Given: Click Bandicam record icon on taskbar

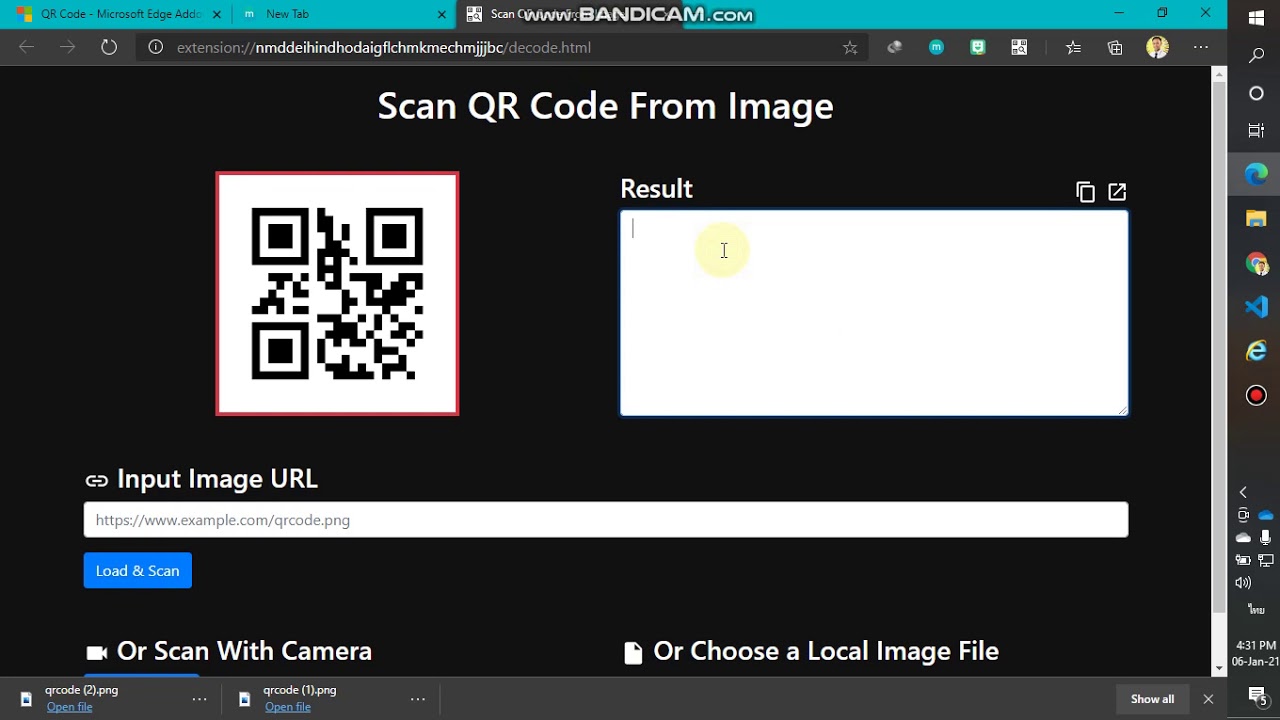Looking at the screenshot, I should click(1256, 395).
